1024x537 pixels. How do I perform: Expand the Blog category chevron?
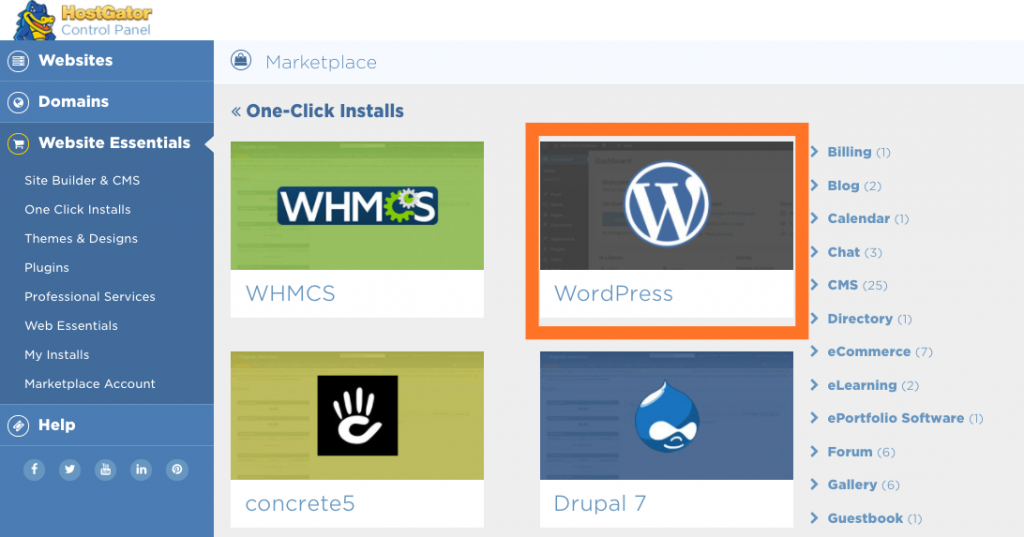tap(814, 185)
